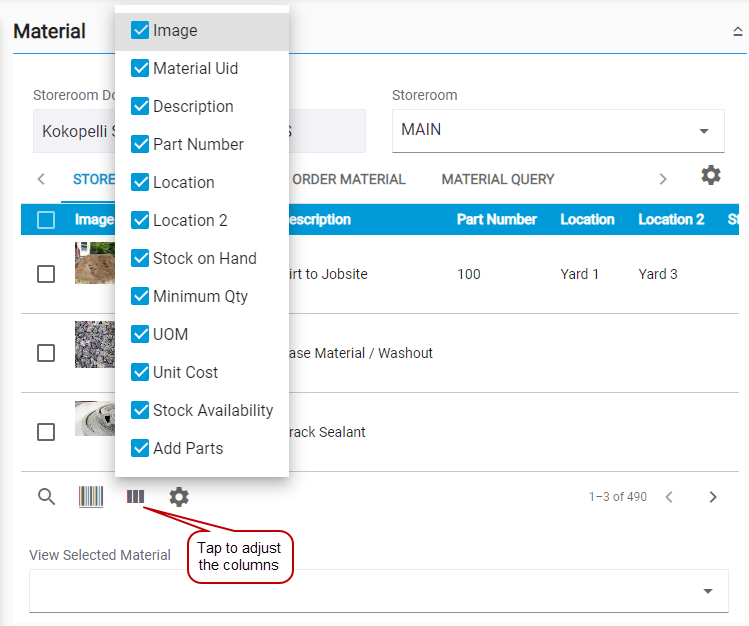The width and height of the screenshot is (749, 626).
Task: Click the adjust columns icon
Action: (x=135, y=497)
